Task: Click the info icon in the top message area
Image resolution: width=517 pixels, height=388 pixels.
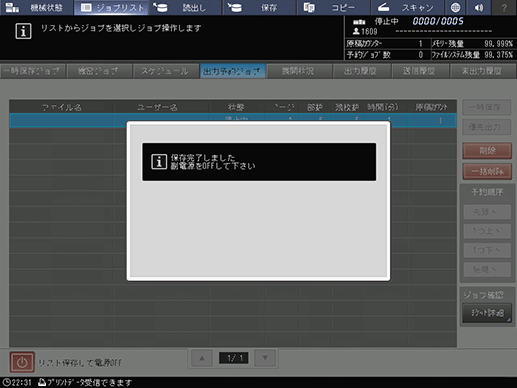Action: pos(23,31)
